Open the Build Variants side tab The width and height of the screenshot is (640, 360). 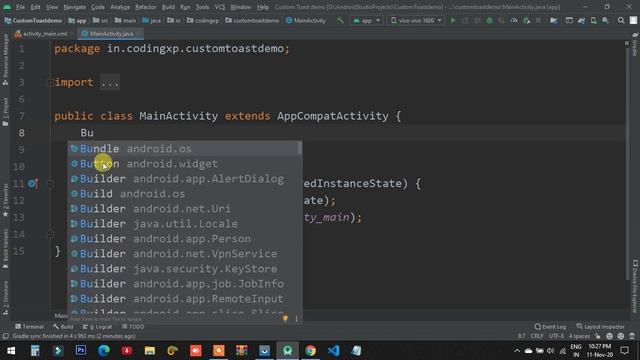5,248
